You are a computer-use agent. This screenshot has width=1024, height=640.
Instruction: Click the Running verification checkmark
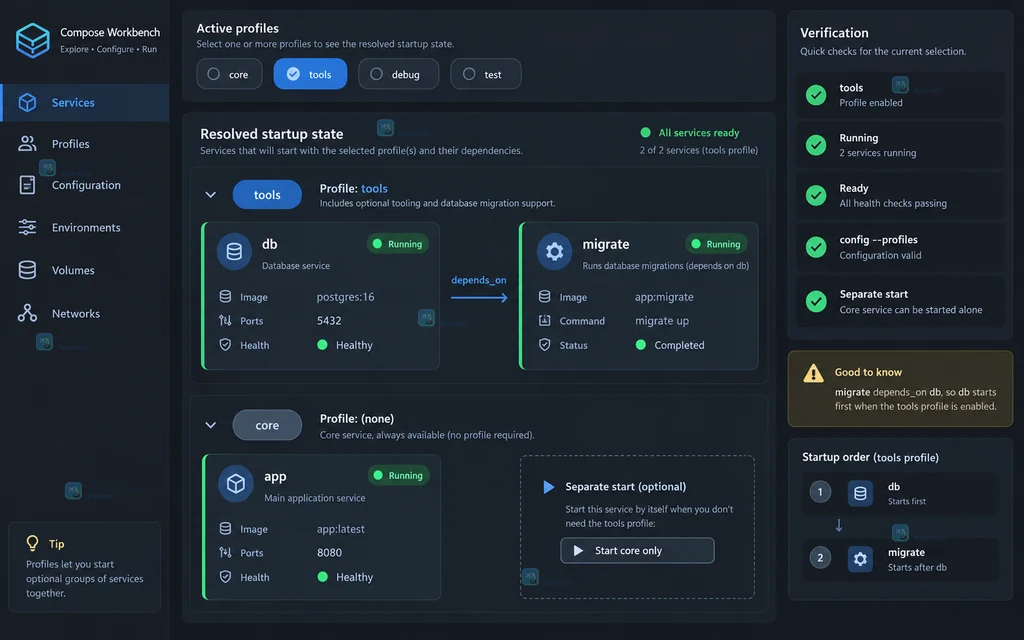816,145
